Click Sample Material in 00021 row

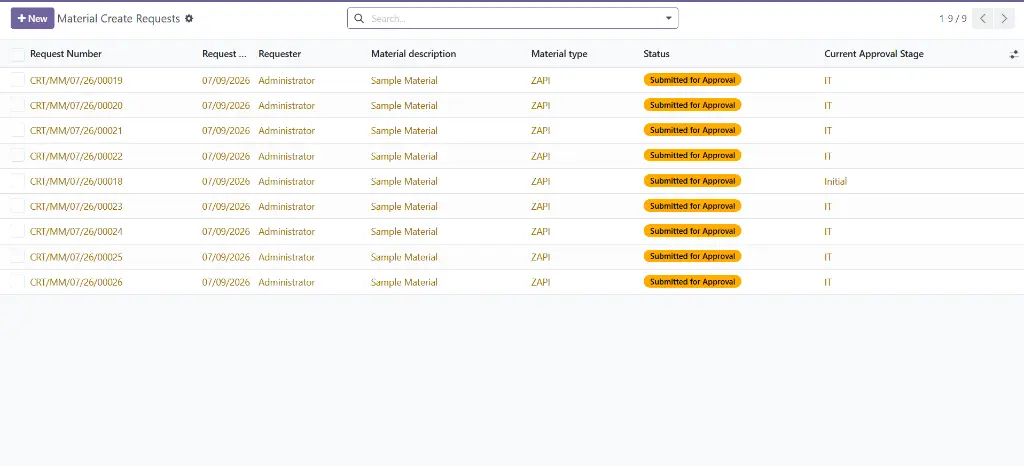tap(404, 131)
